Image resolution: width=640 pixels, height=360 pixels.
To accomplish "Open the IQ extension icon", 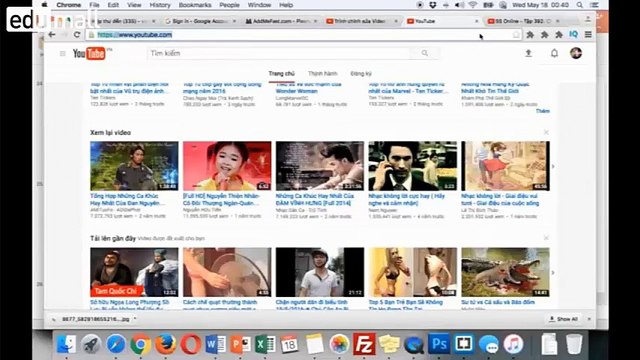I will click(x=573, y=35).
